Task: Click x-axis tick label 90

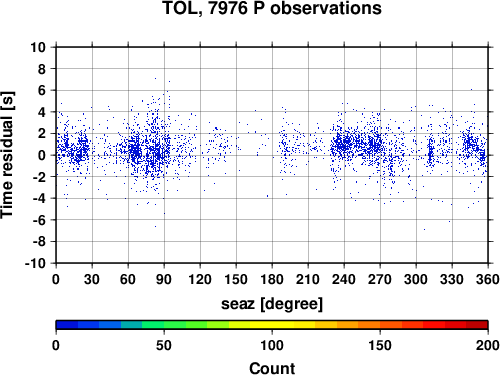Action: coord(164,279)
